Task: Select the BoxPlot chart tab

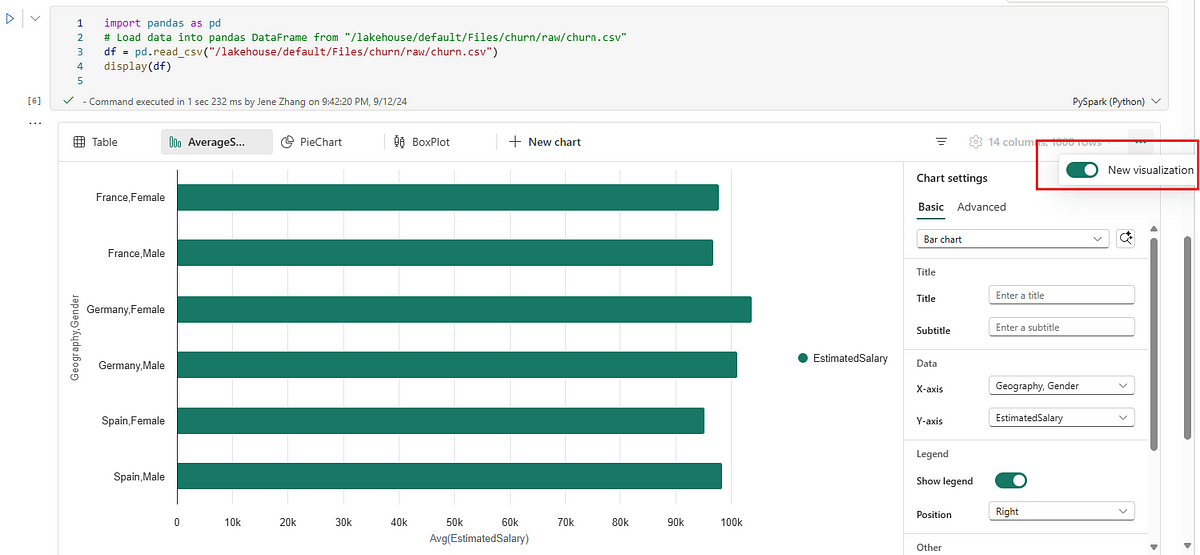Action: pyautogui.click(x=421, y=142)
